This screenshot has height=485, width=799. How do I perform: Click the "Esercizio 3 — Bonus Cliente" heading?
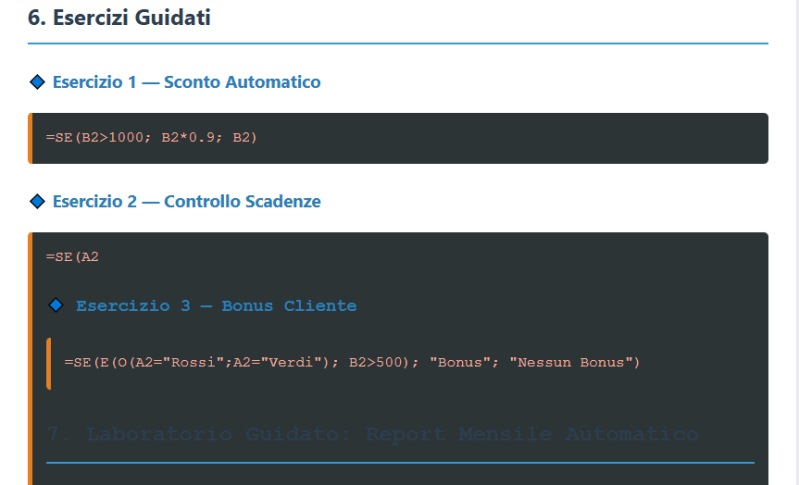point(215,306)
